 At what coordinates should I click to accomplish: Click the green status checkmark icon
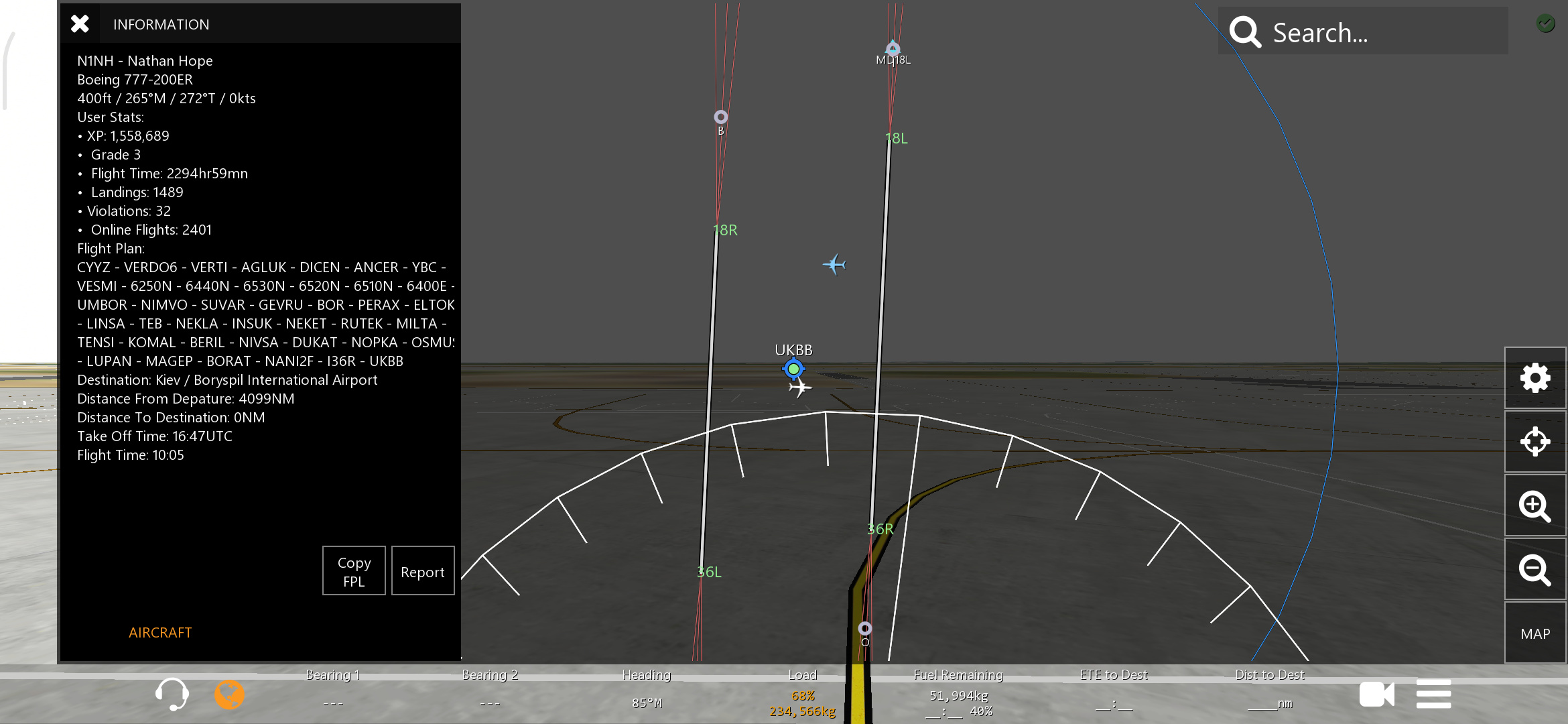click(x=1545, y=23)
